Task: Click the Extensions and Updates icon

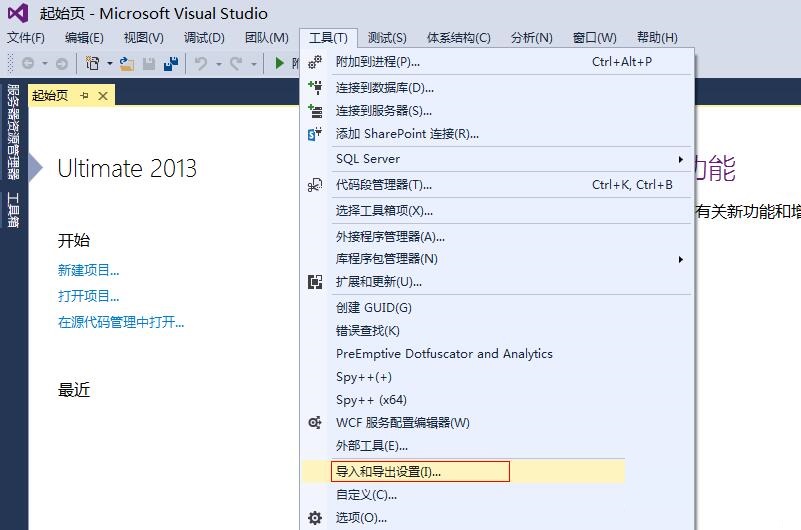Action: pyautogui.click(x=315, y=282)
